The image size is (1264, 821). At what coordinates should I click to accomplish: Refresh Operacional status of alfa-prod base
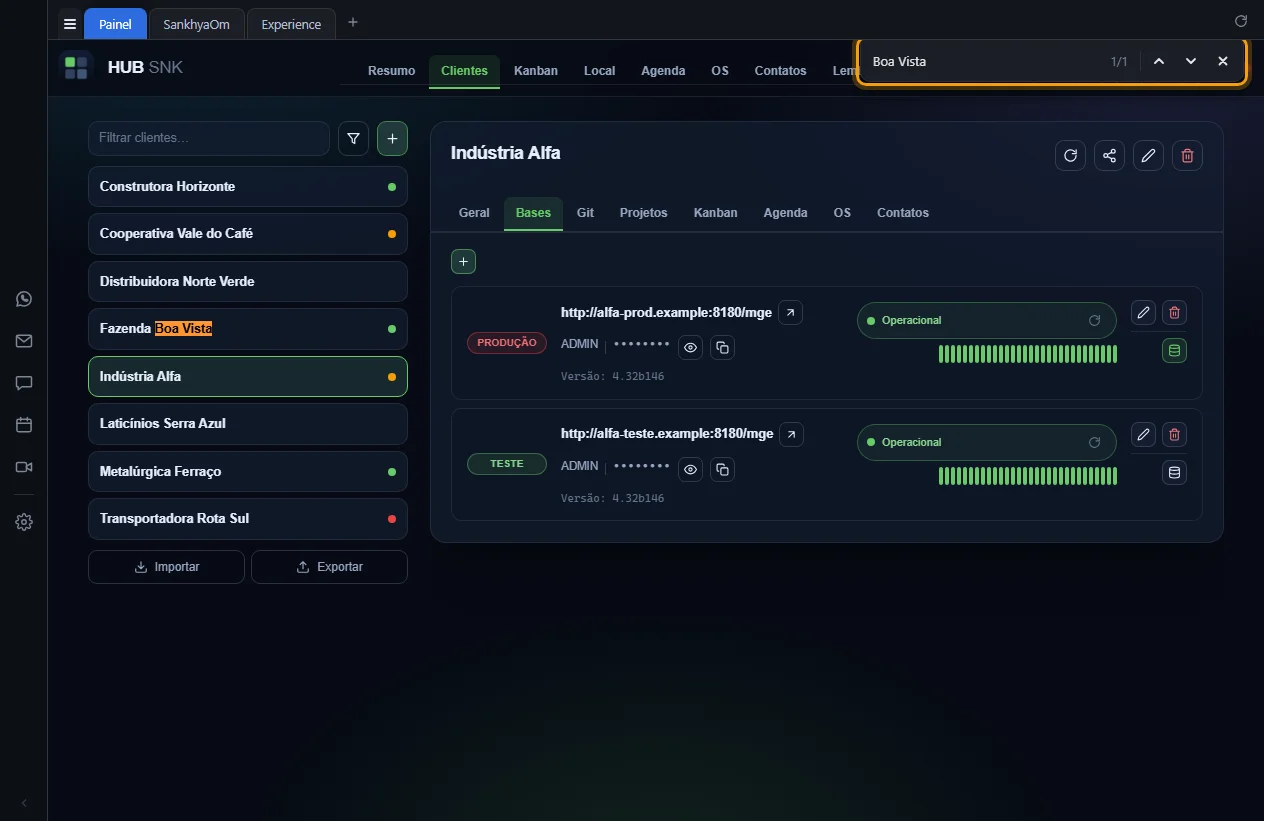click(1094, 321)
